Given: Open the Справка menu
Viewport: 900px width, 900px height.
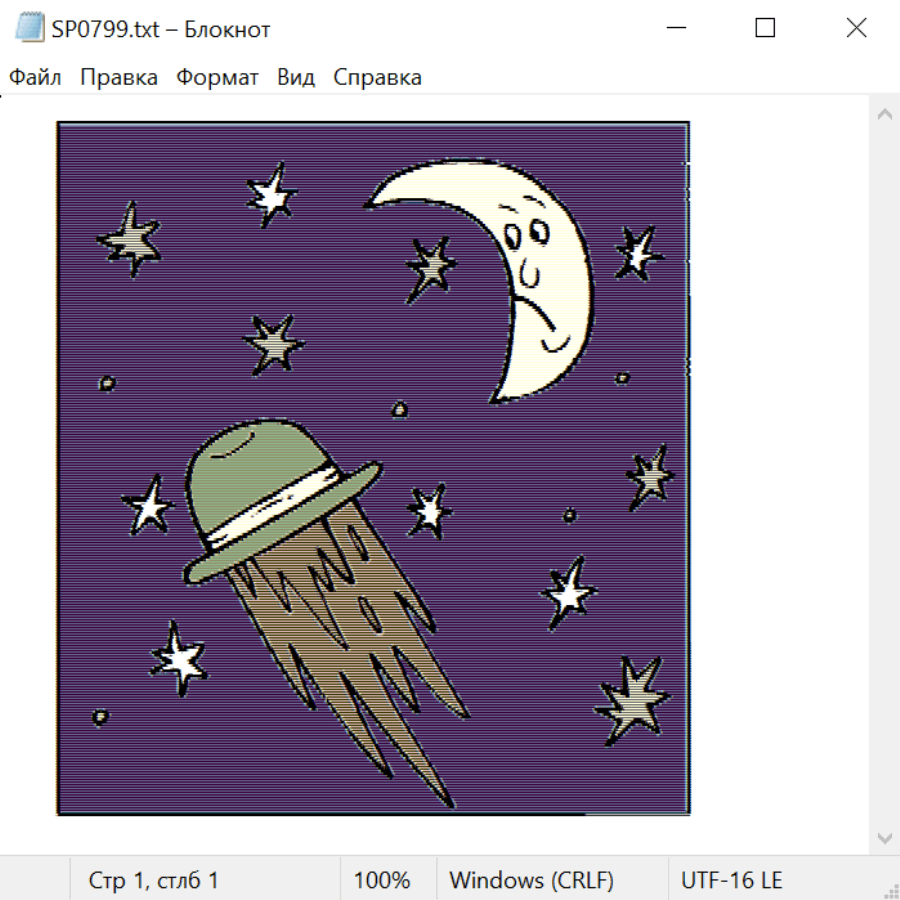Looking at the screenshot, I should pos(377,78).
